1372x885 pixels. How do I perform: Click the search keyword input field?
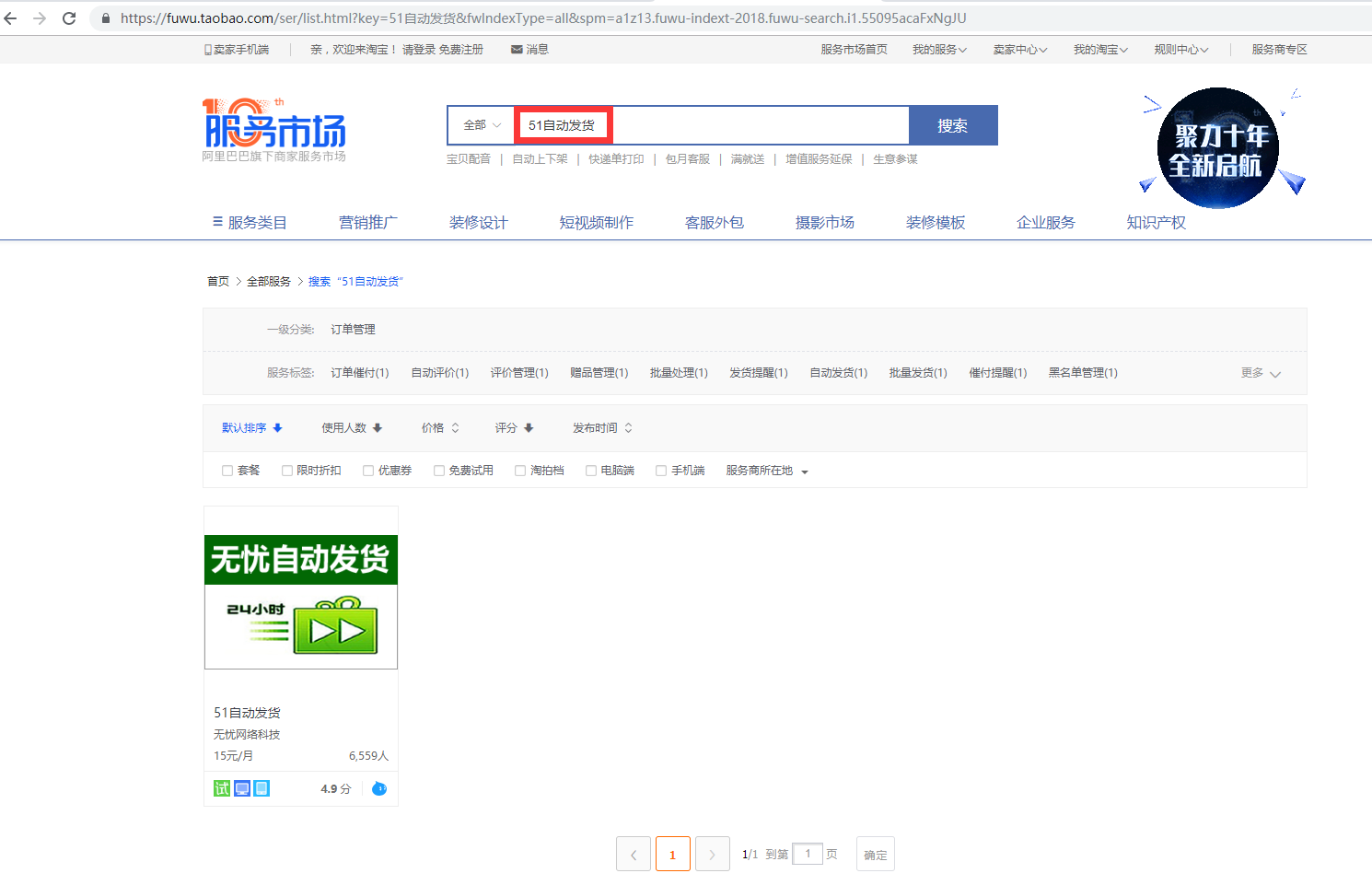(712, 125)
